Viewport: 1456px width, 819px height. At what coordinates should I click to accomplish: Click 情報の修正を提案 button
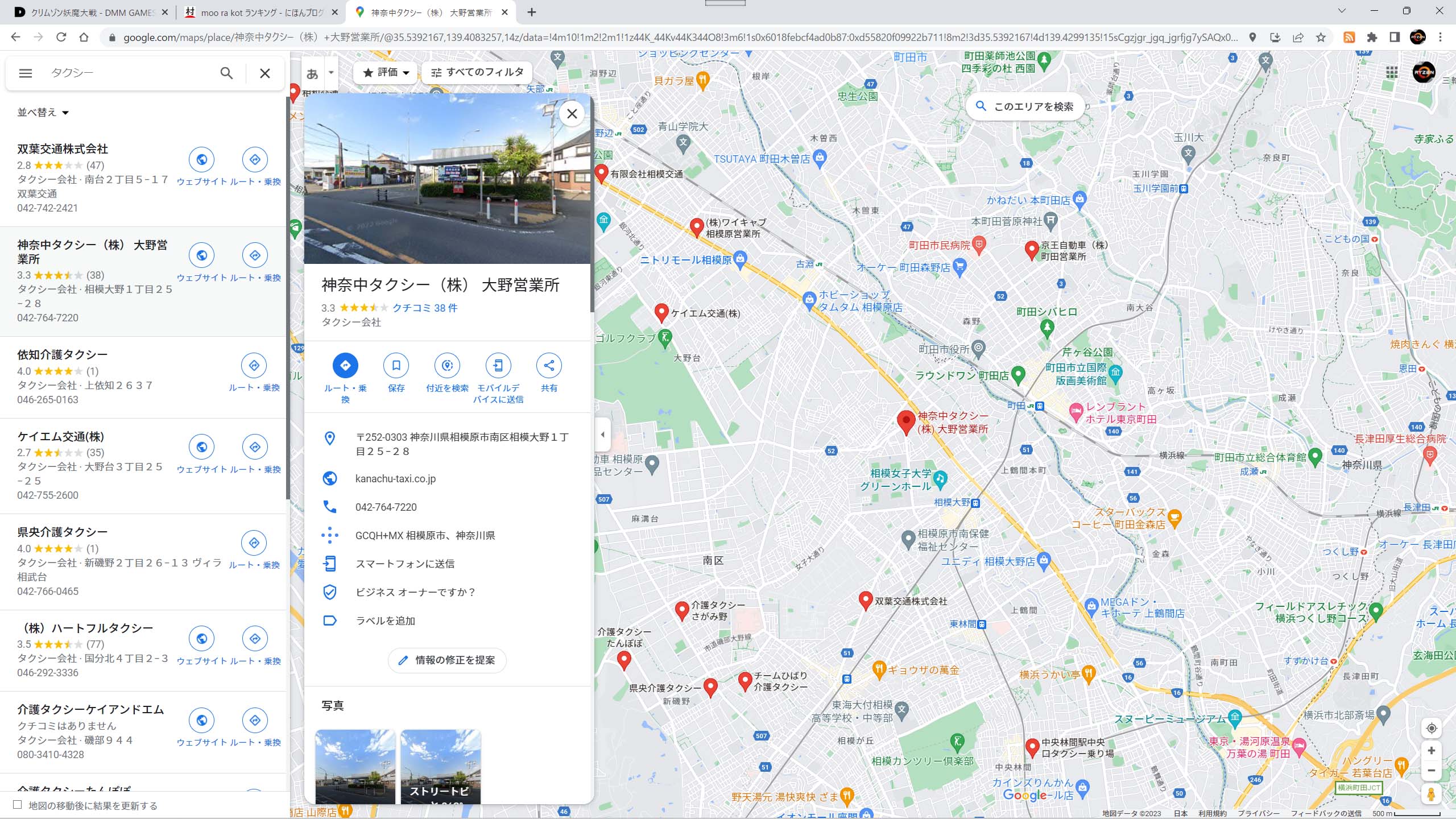click(x=447, y=660)
